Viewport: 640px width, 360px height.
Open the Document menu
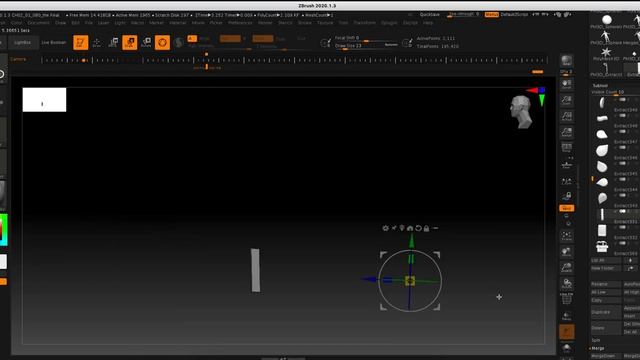click(x=38, y=23)
